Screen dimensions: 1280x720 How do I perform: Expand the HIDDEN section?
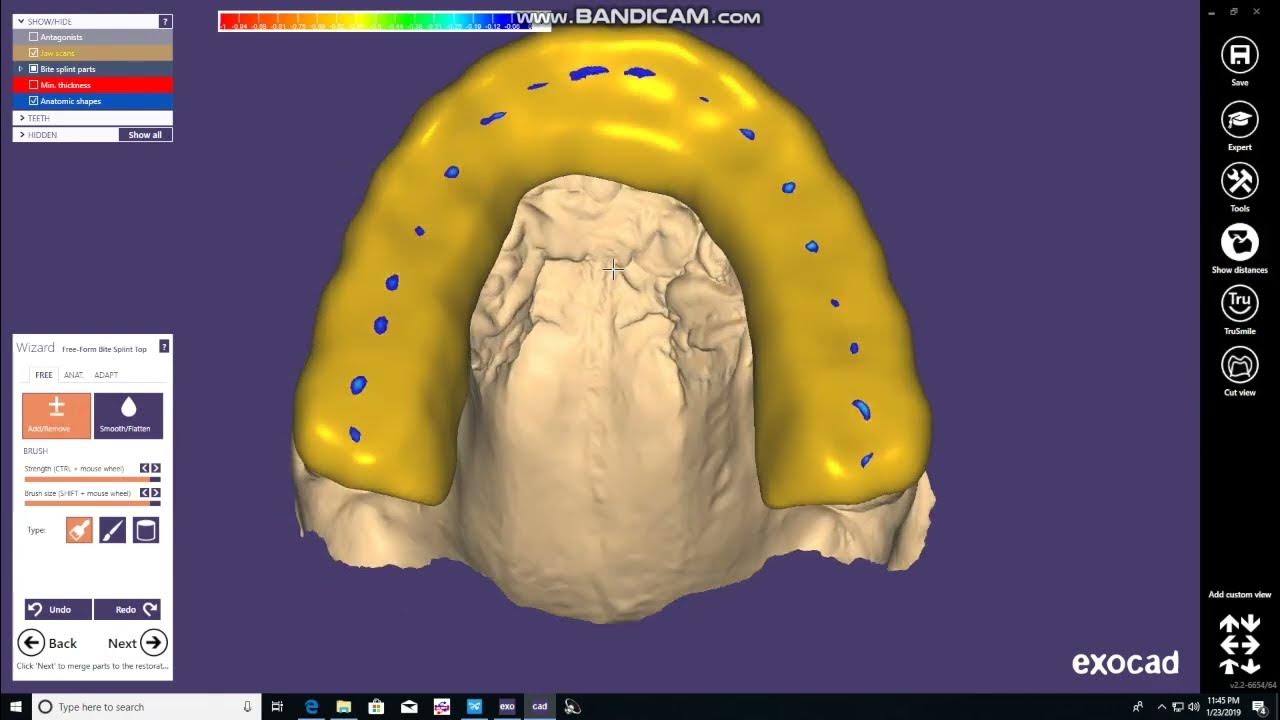point(22,134)
